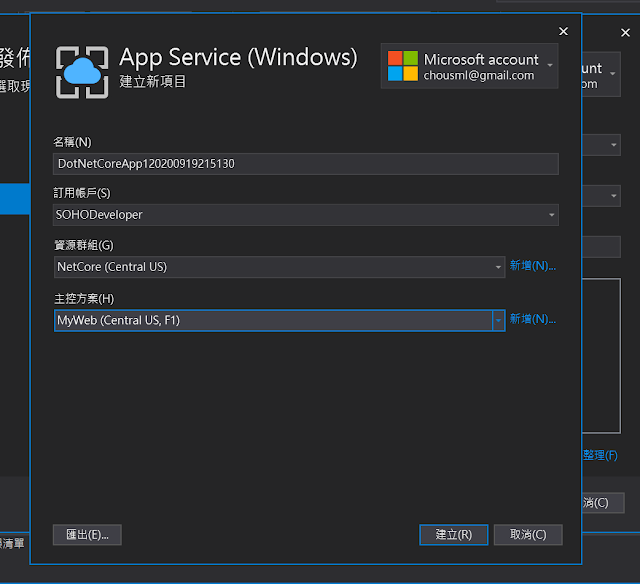Click 新增(N)... beside resource group
This screenshot has width=640, height=584.
[x=533, y=266]
